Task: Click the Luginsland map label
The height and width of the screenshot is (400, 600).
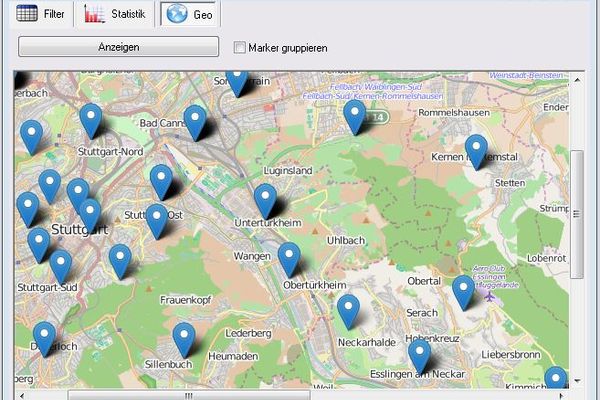Action: coord(288,170)
